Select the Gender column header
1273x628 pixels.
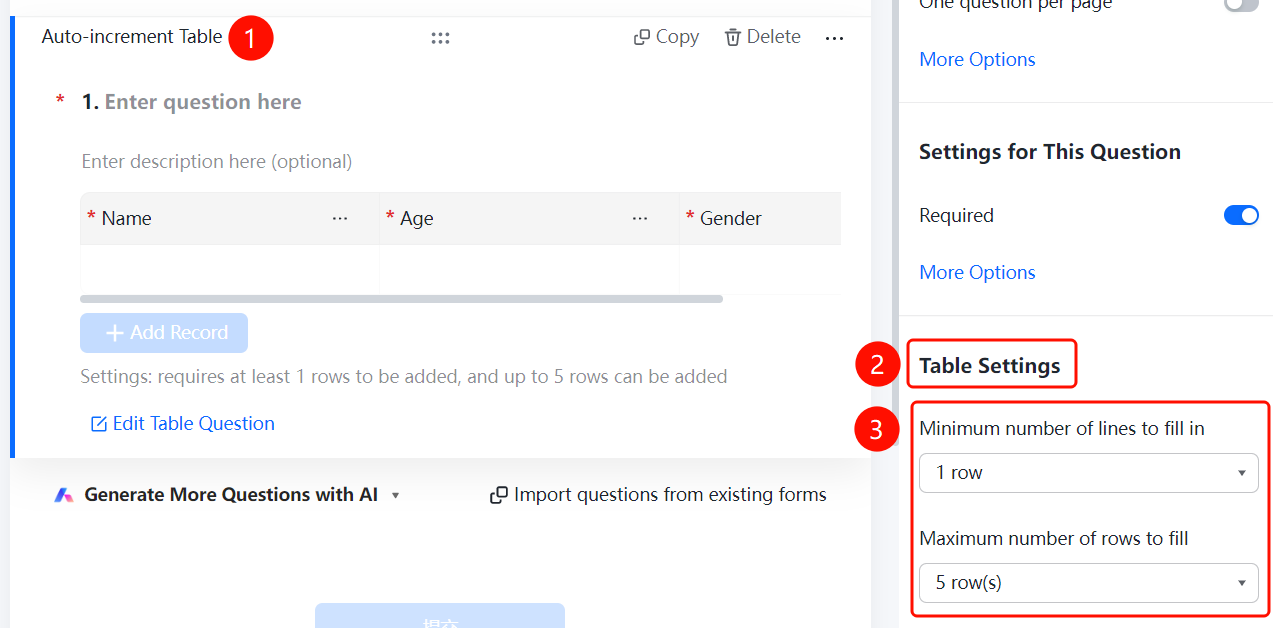[x=760, y=218]
